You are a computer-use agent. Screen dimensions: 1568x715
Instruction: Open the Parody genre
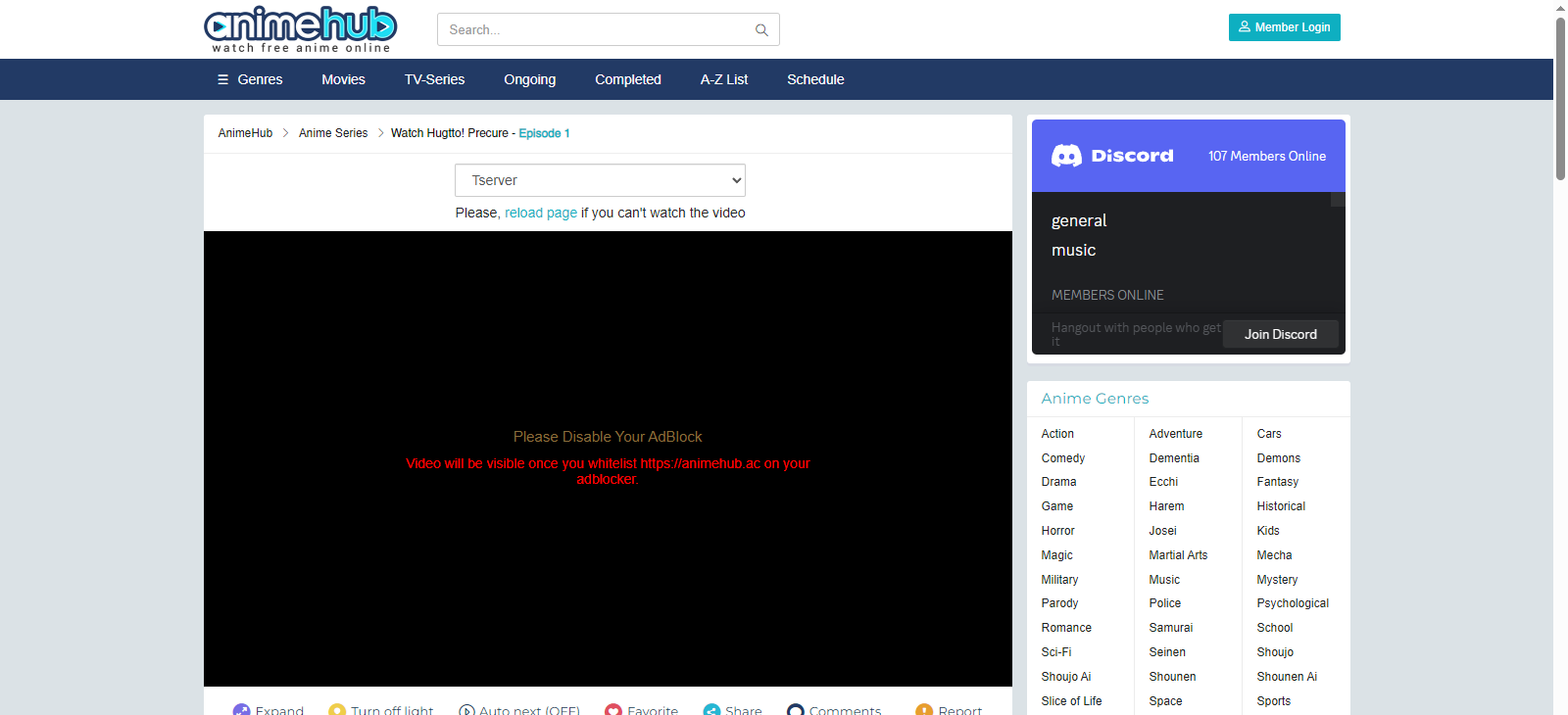(1059, 603)
